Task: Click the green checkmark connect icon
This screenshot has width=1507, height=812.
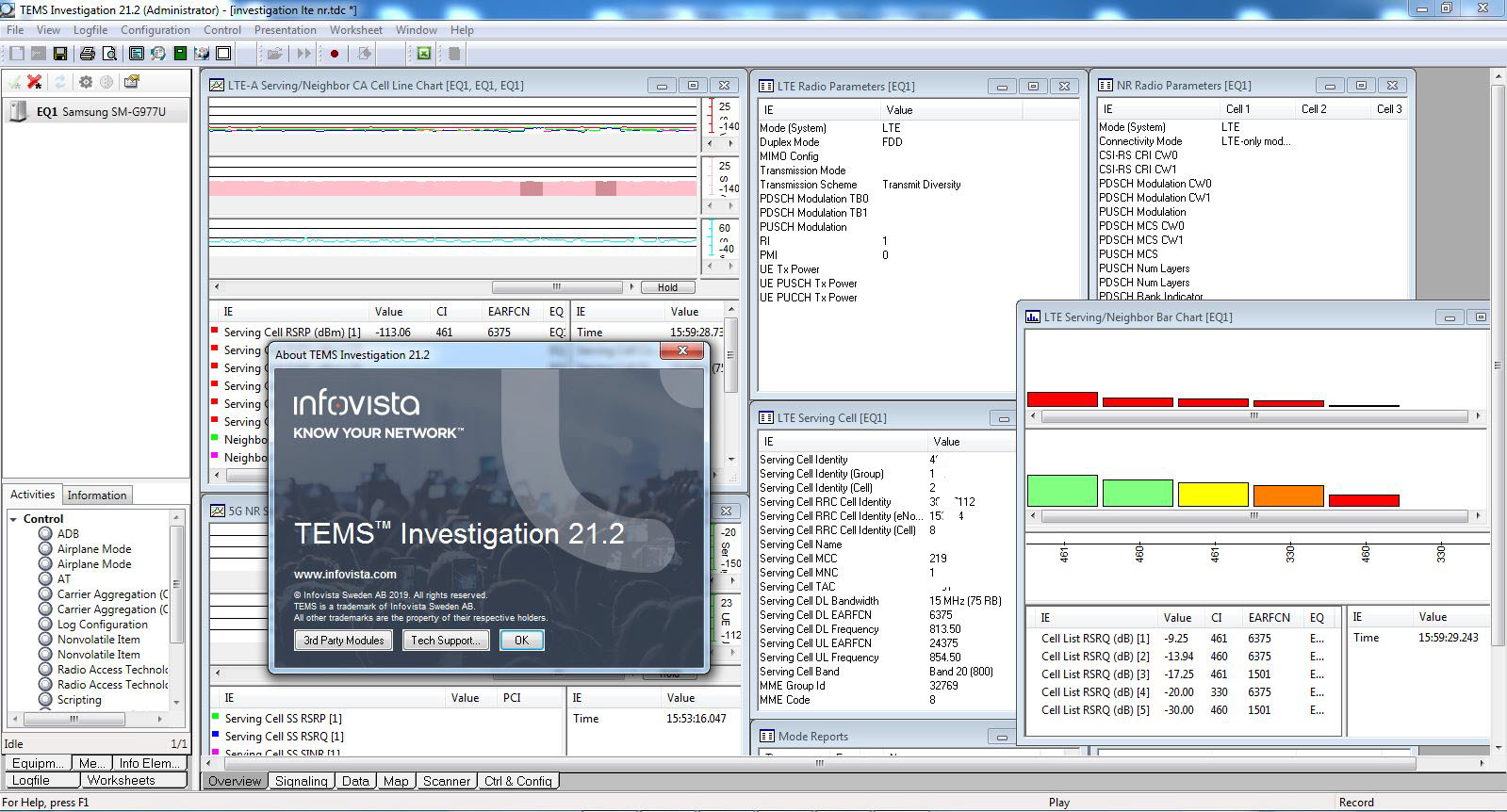Action: click(14, 82)
